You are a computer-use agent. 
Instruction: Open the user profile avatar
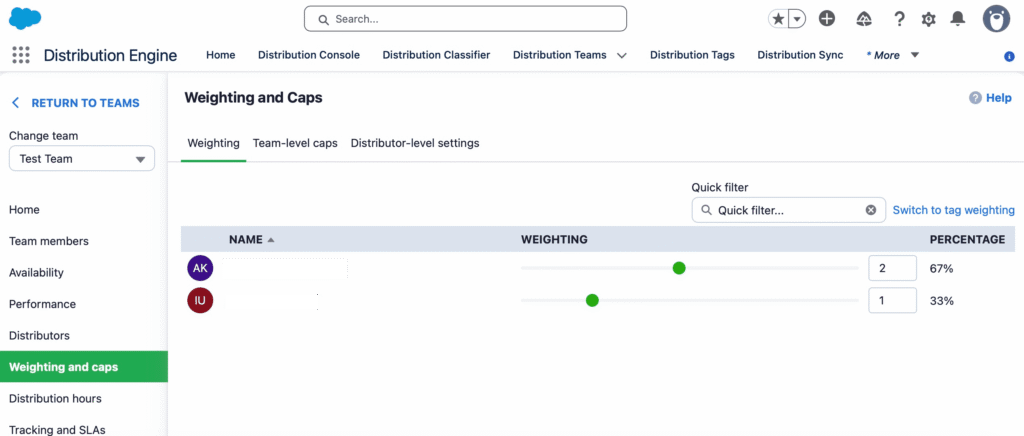(x=996, y=19)
